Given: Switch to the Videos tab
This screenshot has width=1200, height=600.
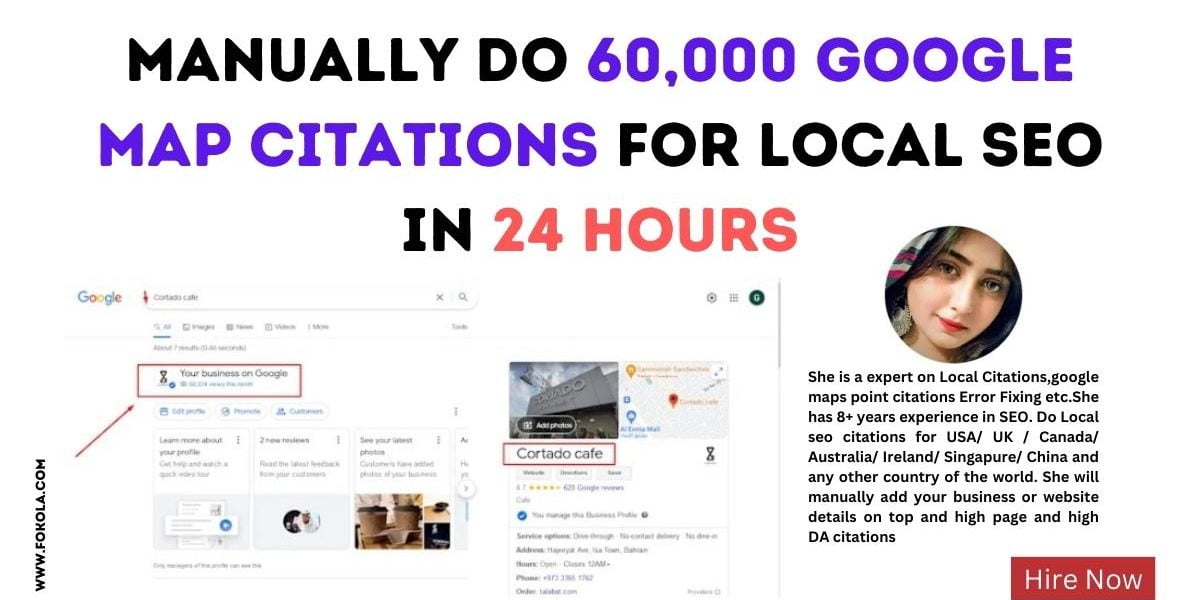Looking at the screenshot, I should tap(280, 327).
